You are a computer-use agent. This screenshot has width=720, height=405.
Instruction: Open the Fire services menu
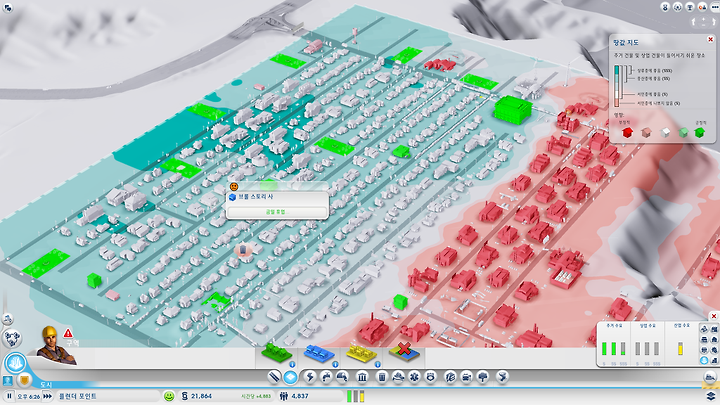[x=398, y=377]
